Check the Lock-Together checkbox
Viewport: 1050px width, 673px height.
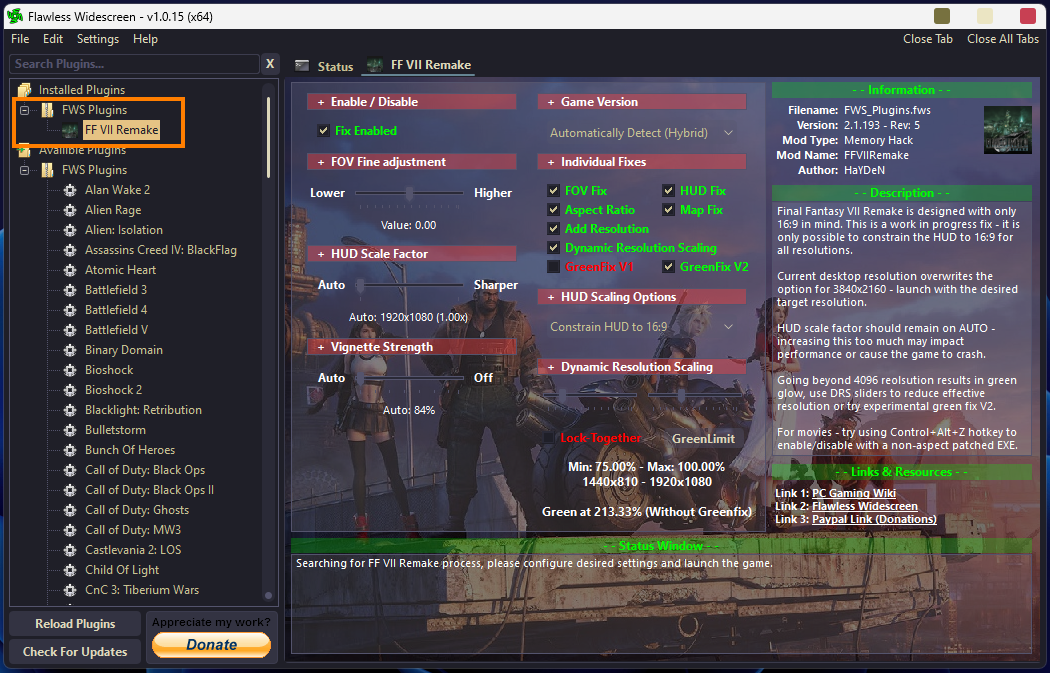pos(549,438)
